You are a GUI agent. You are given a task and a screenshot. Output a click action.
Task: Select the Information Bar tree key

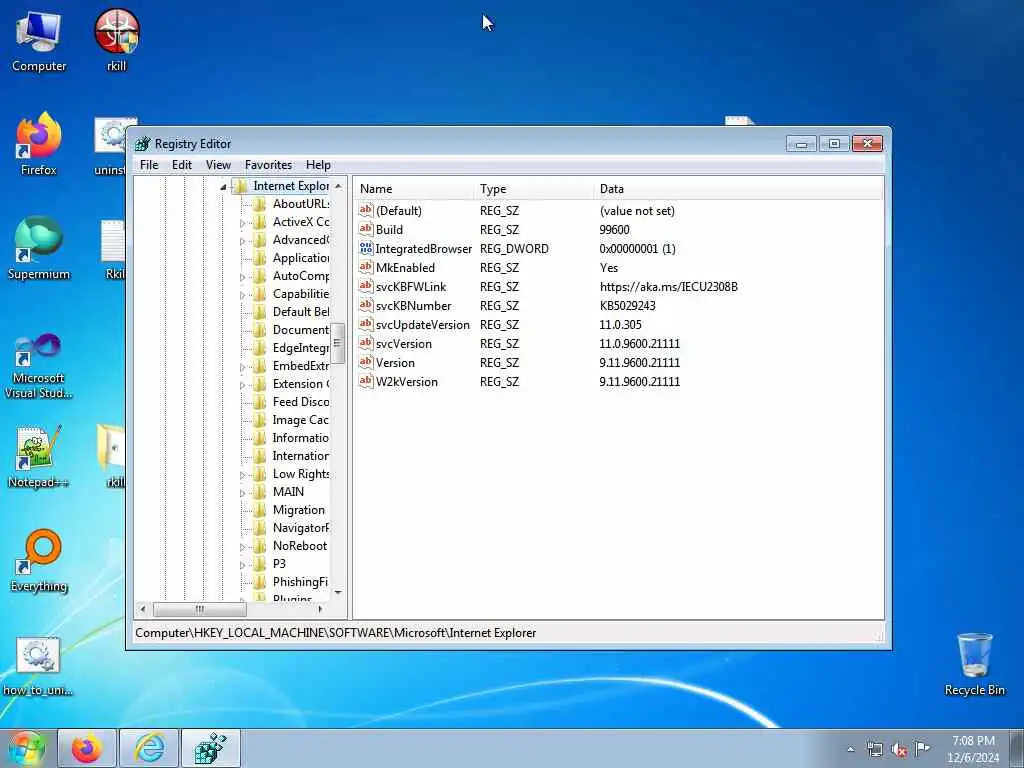300,438
